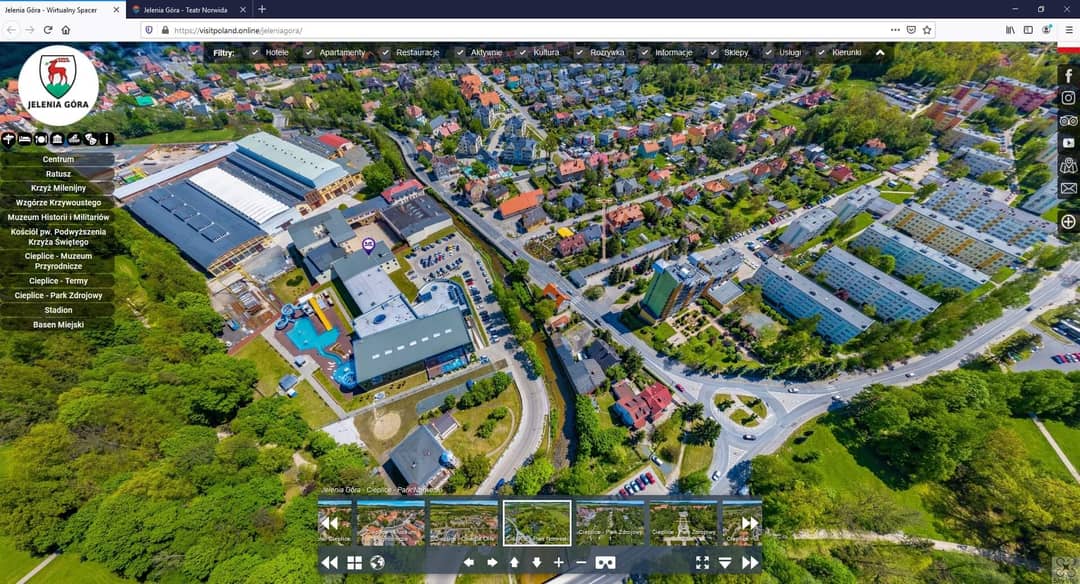Open the Instagram social icon
The height and width of the screenshot is (584, 1080).
(1068, 98)
